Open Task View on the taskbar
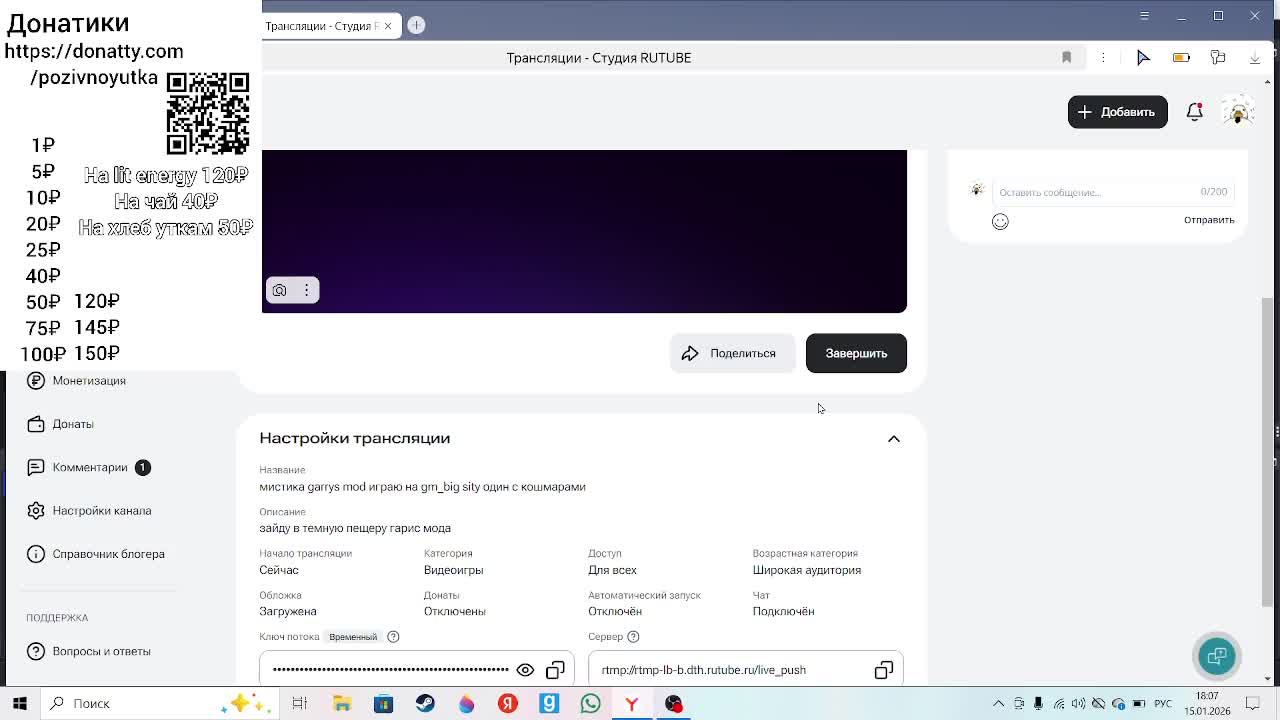The image size is (1280, 720). pyautogui.click(x=299, y=703)
